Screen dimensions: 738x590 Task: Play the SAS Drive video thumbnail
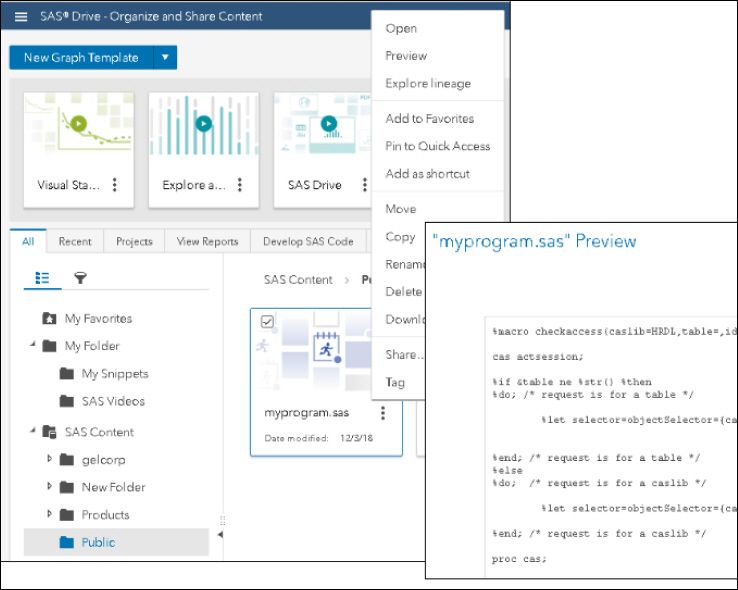tap(329, 124)
